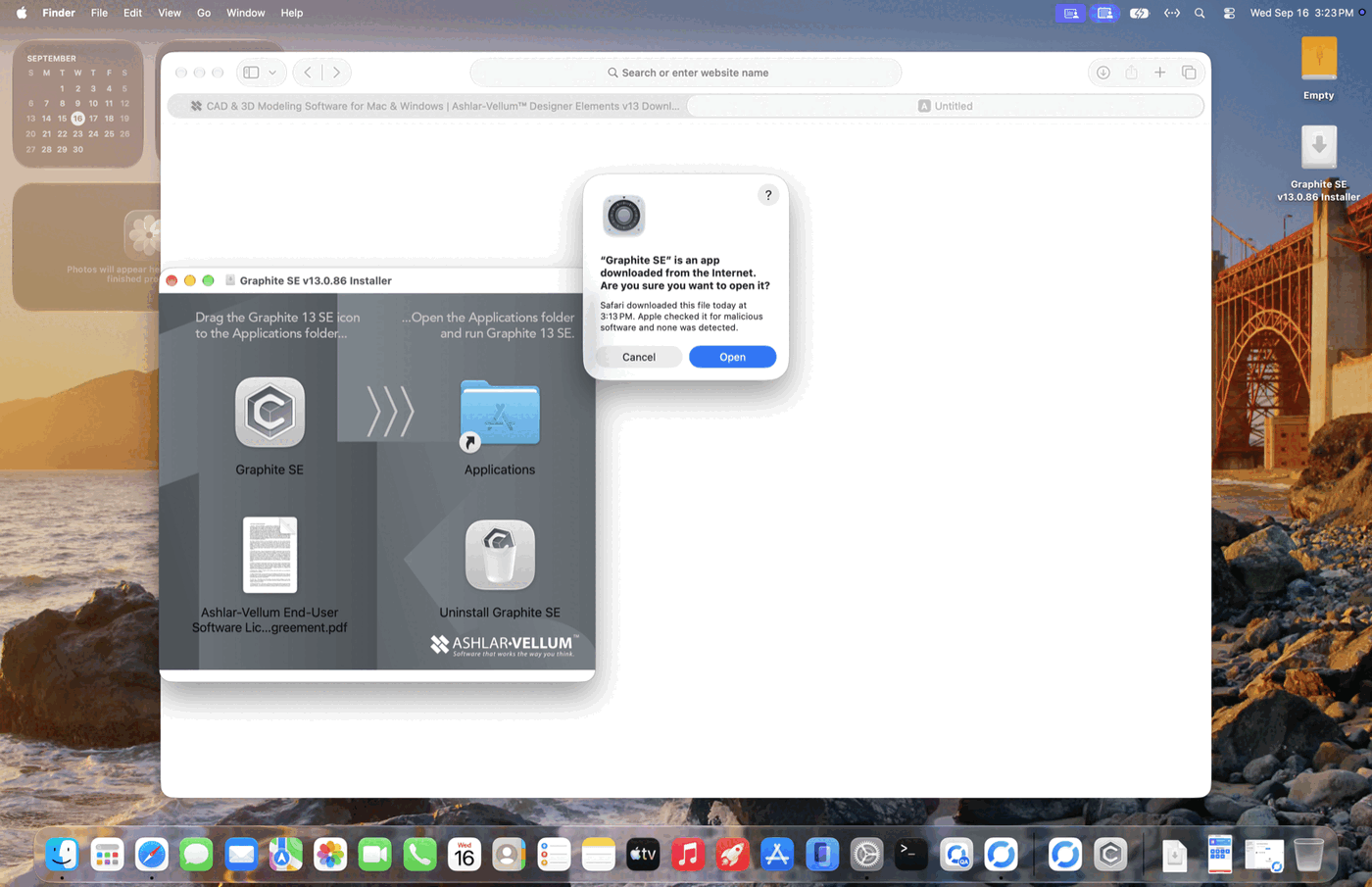Click the Open button in the Gatekeeper dialog
This screenshot has width=1372, height=887.
(732, 357)
